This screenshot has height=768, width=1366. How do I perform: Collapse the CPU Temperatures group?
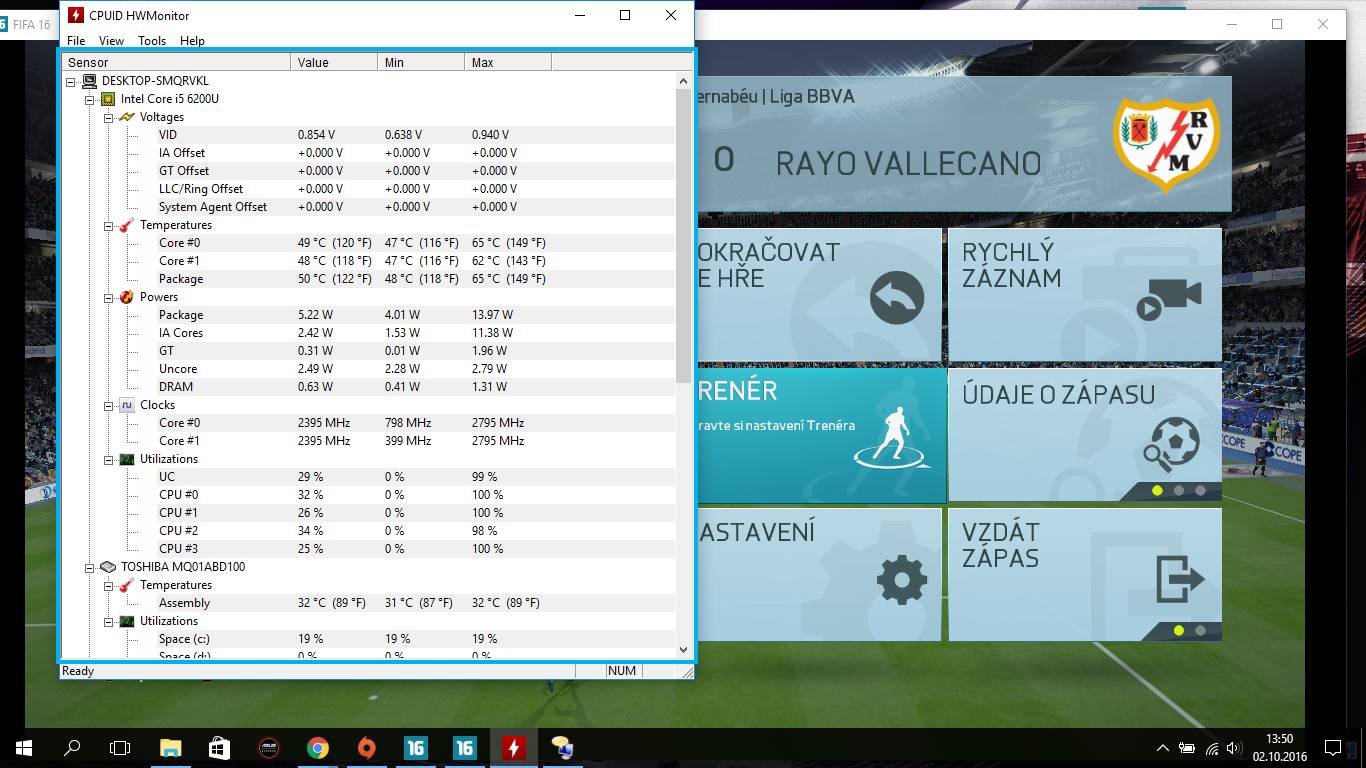point(109,225)
